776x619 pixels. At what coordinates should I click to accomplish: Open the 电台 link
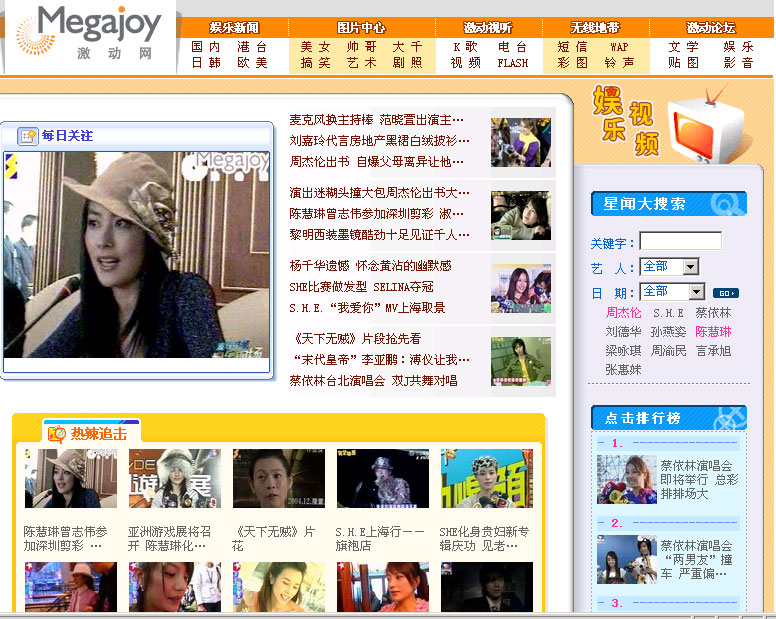coord(512,47)
